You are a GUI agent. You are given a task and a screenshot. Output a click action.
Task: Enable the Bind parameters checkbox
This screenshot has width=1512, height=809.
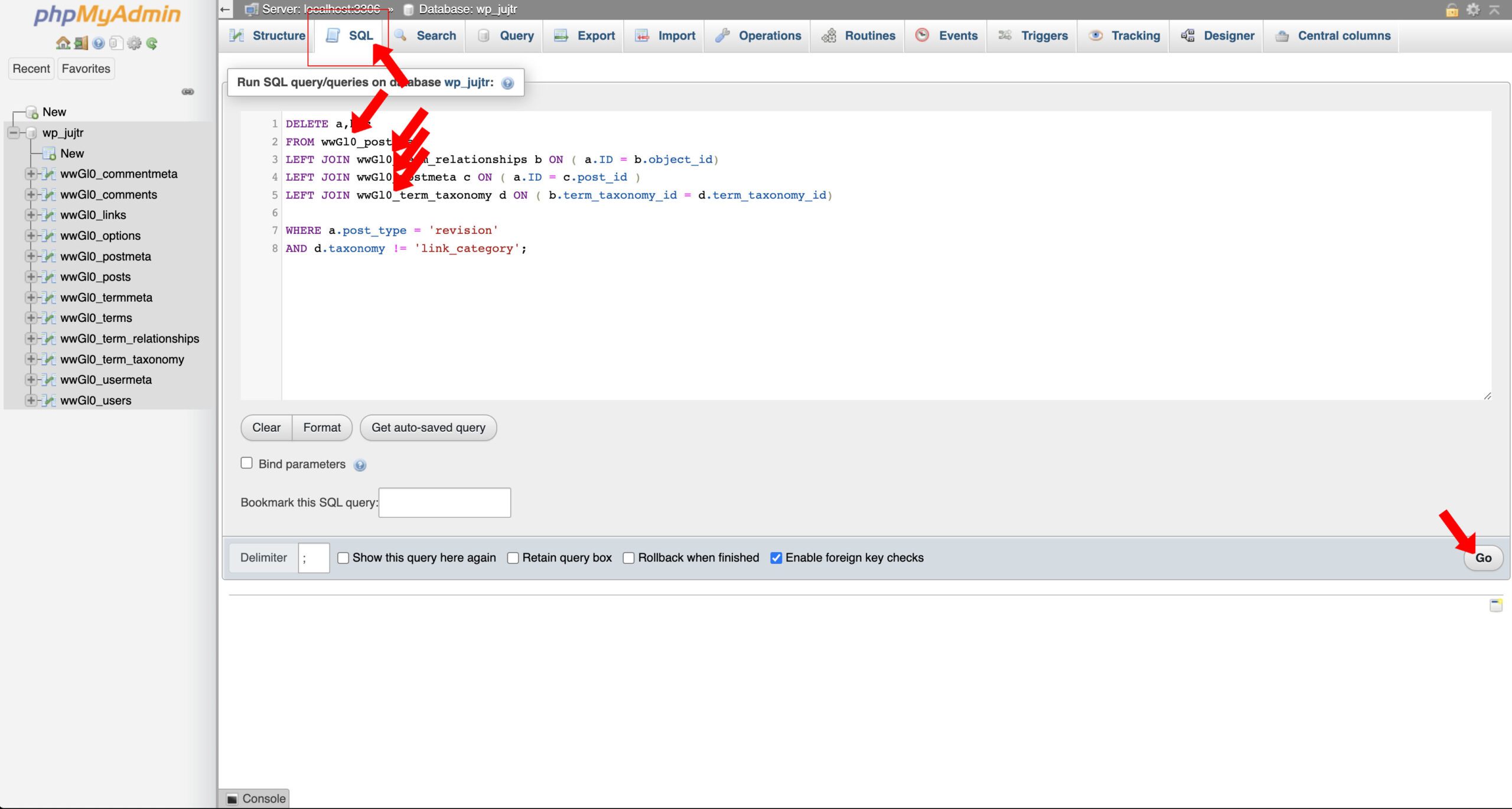(x=246, y=463)
